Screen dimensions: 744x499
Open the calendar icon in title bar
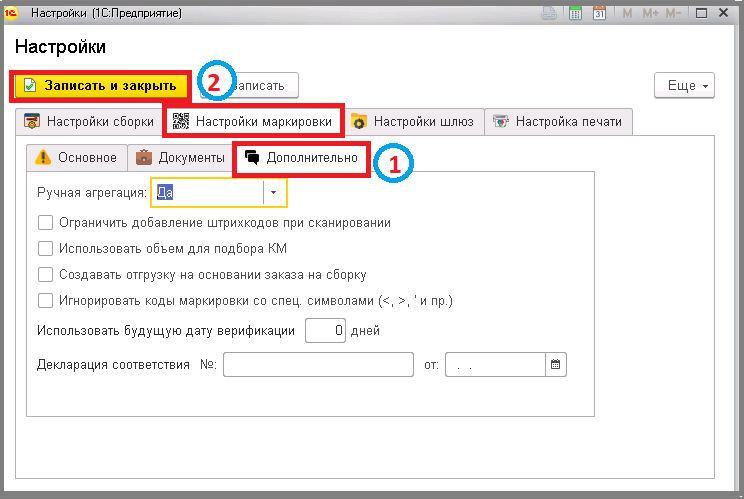tap(599, 13)
